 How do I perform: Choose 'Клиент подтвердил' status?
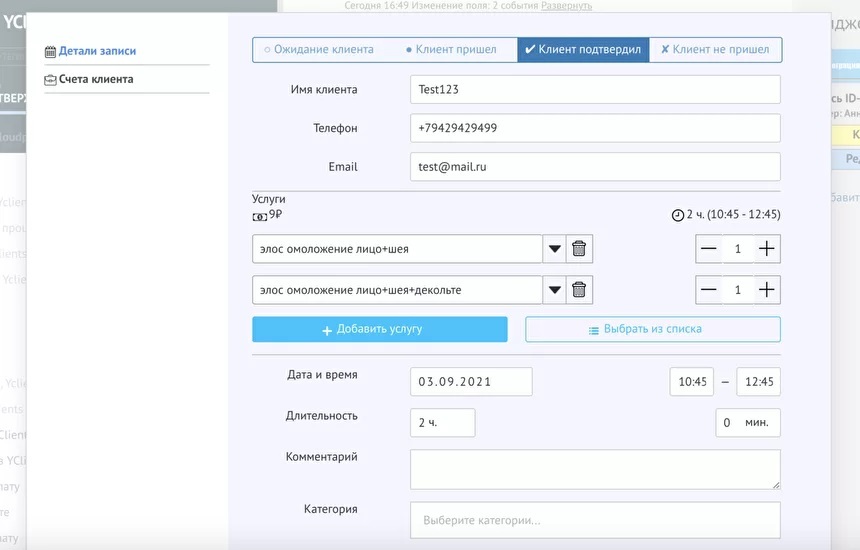coord(583,49)
